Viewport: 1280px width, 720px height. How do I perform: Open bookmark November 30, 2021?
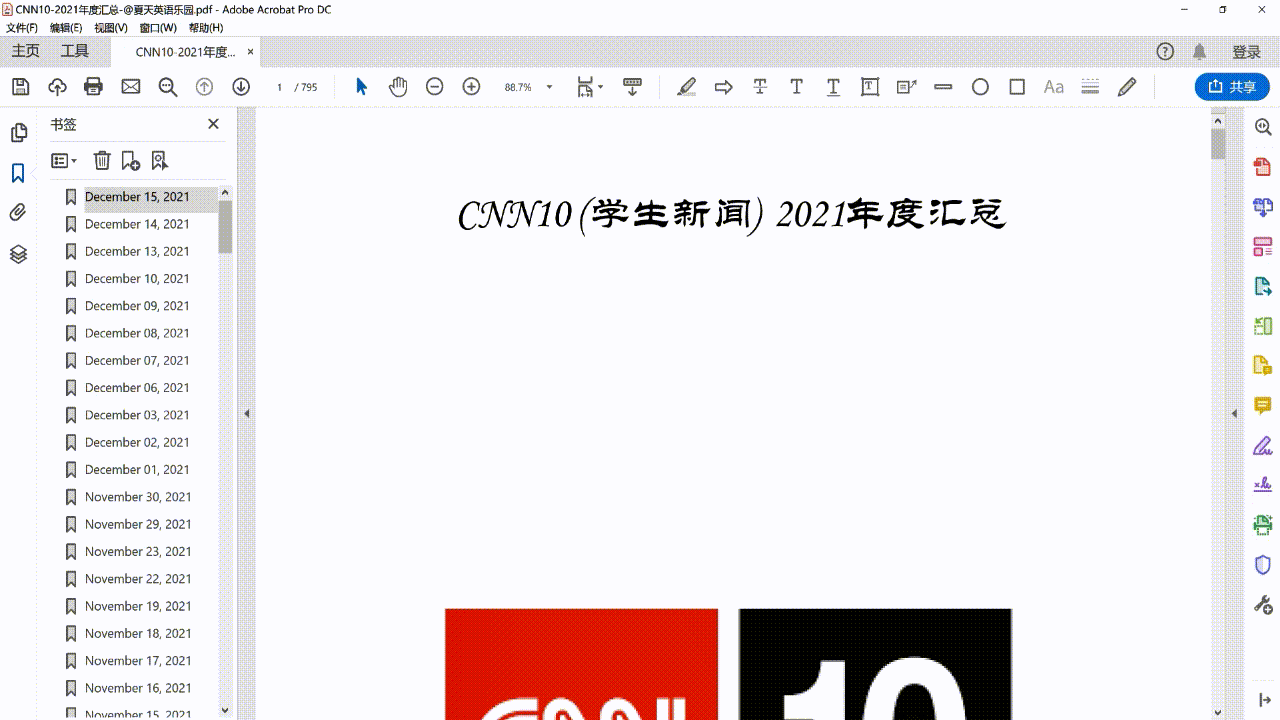point(138,497)
